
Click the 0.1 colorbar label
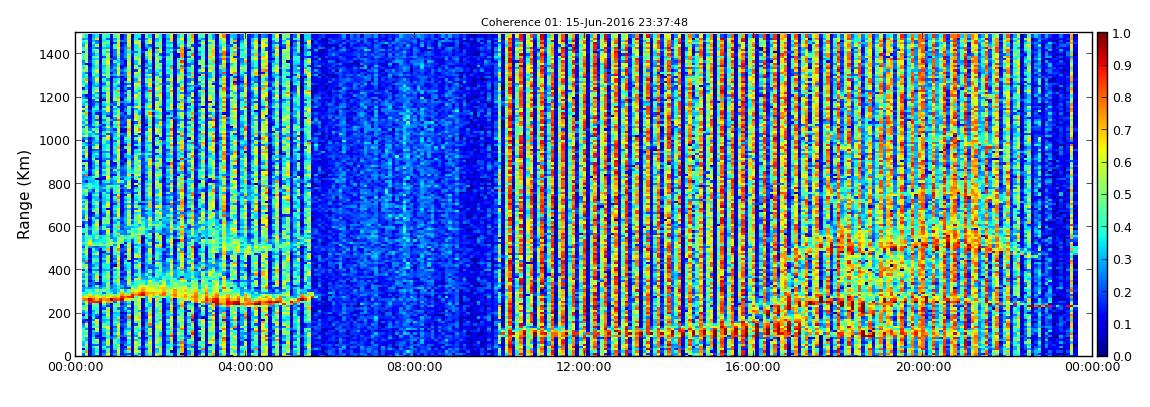(1121, 324)
